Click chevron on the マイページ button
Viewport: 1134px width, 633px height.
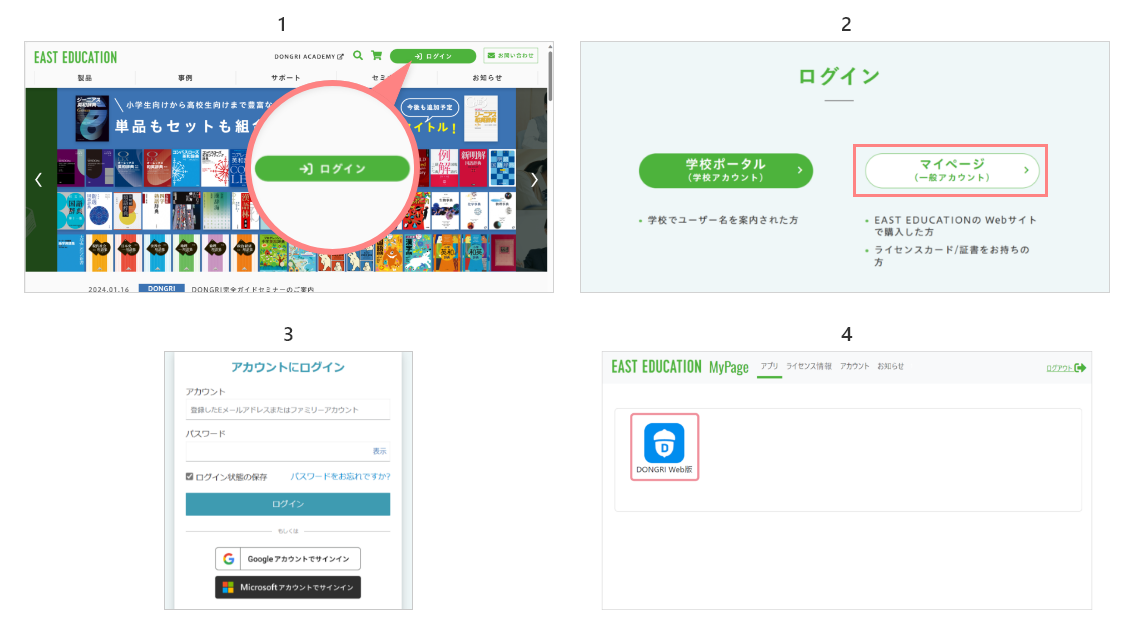tap(1026, 170)
